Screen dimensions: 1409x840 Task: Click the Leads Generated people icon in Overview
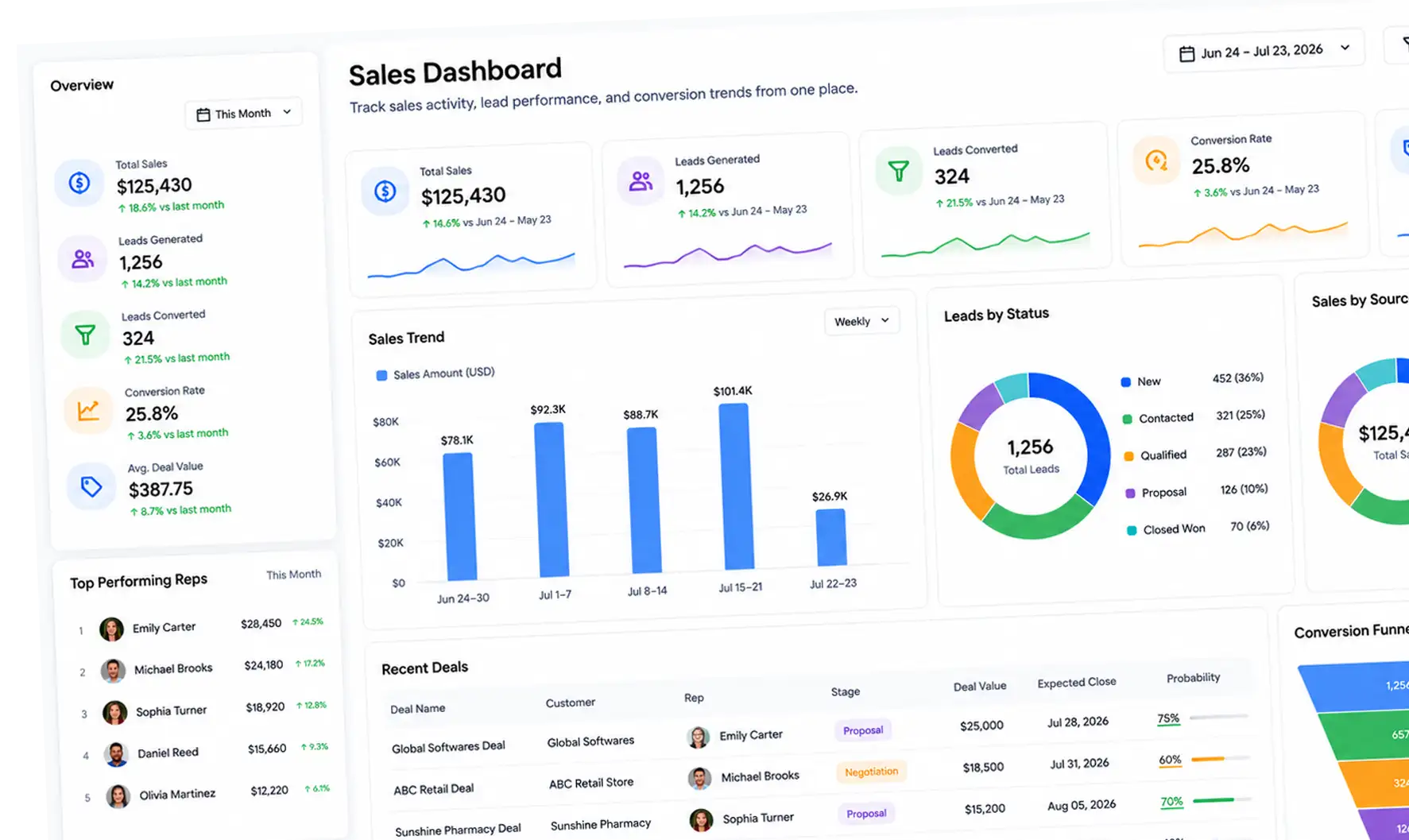click(82, 259)
